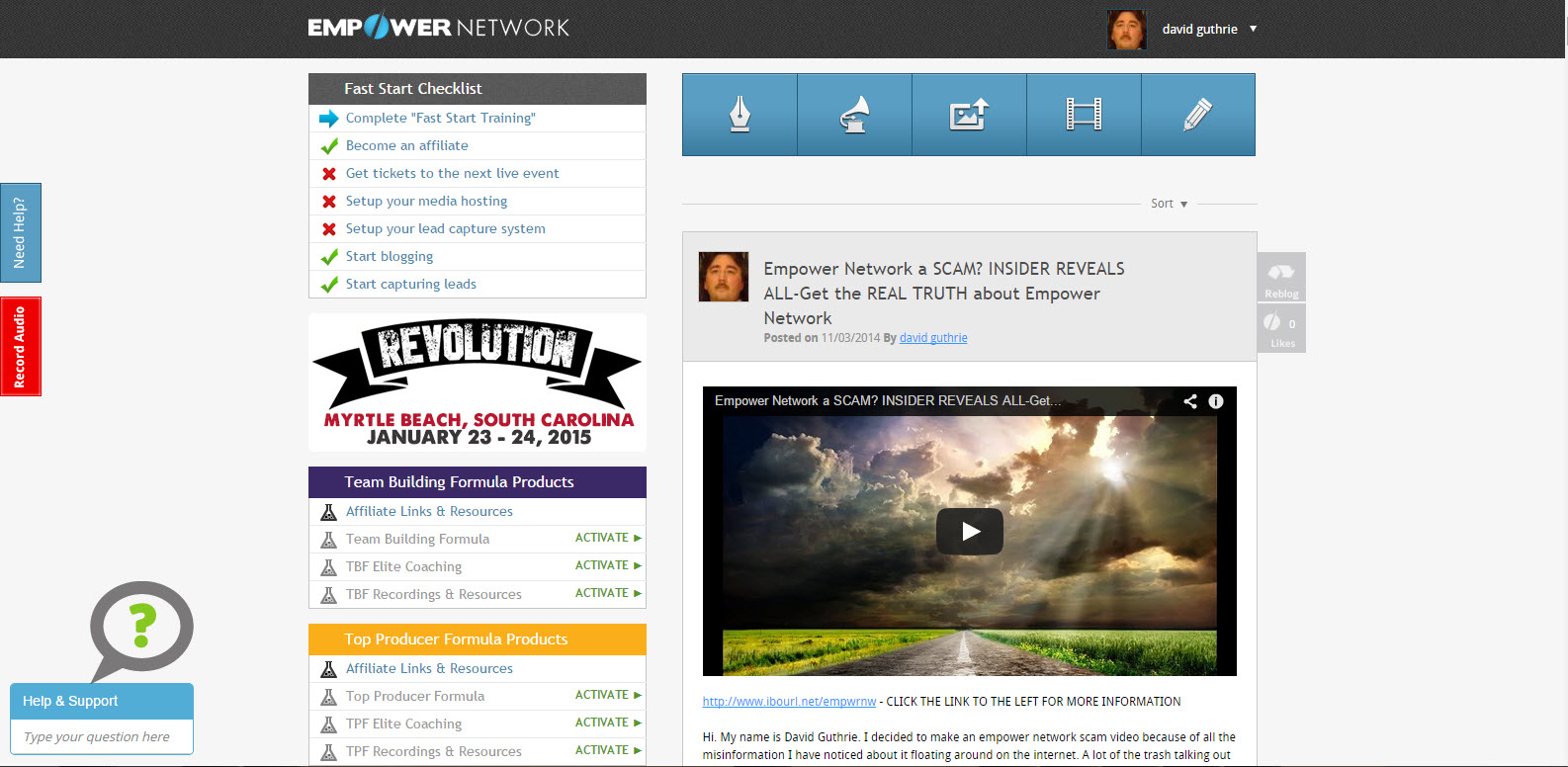Click the post title Empower Network a SCAM?
This screenshot has width=1568, height=767.
pos(944,294)
